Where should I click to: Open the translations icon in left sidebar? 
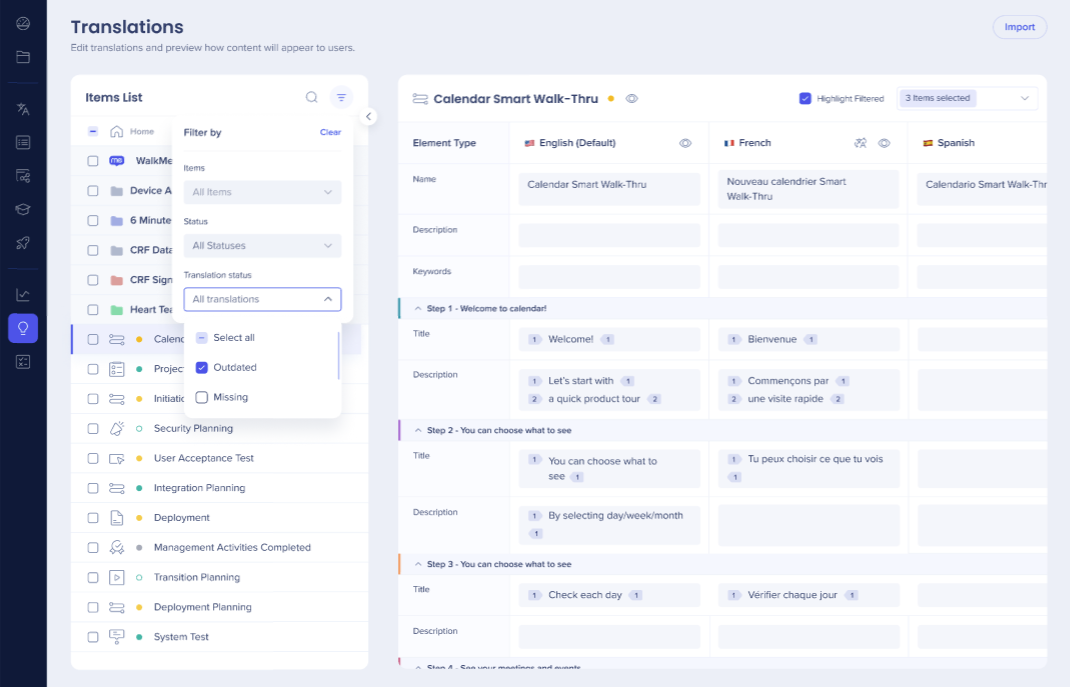23,109
